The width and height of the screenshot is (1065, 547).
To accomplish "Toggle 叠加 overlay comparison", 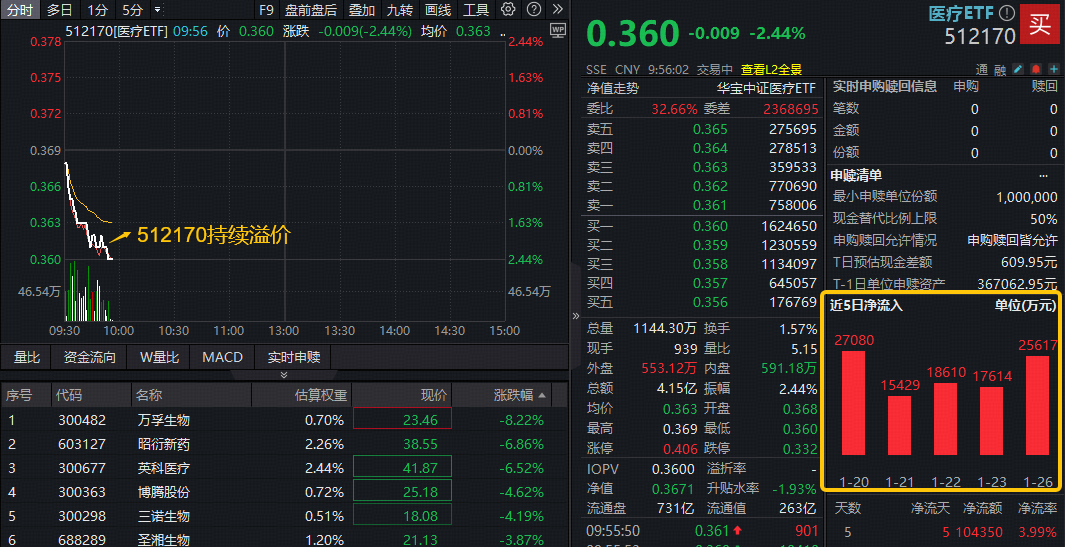I will [362, 10].
